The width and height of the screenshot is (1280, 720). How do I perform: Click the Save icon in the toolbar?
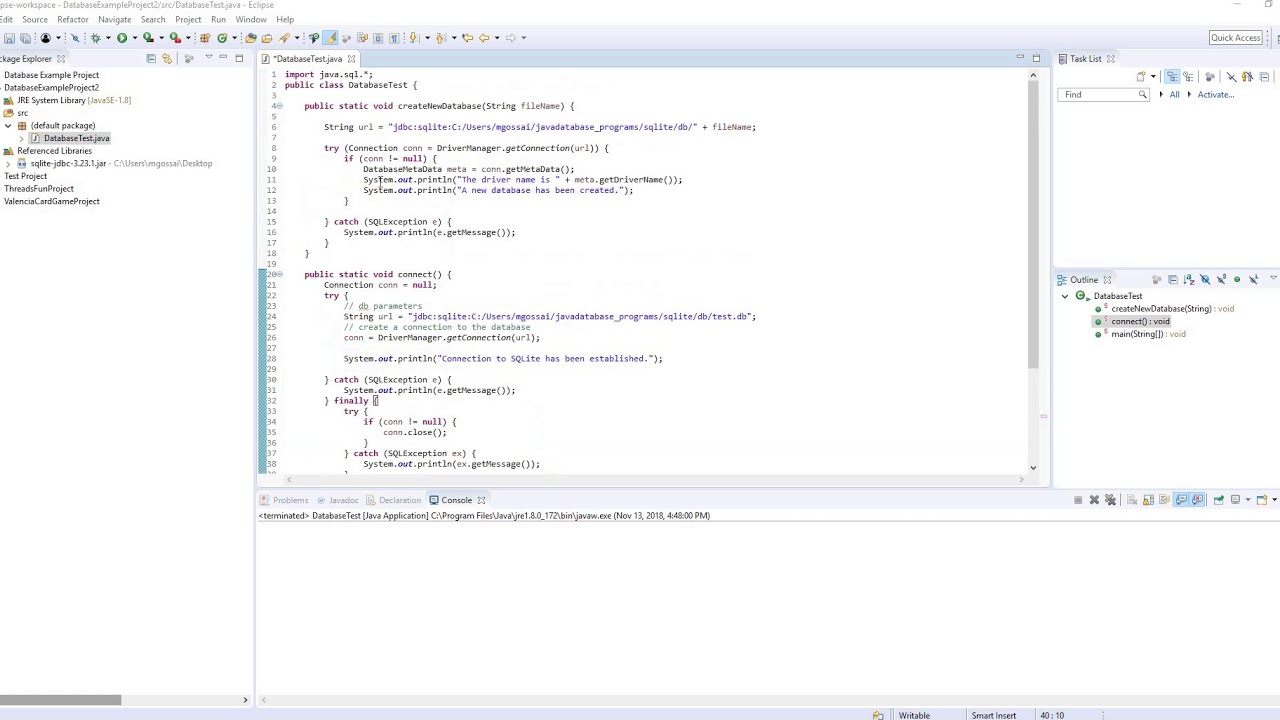[9, 38]
